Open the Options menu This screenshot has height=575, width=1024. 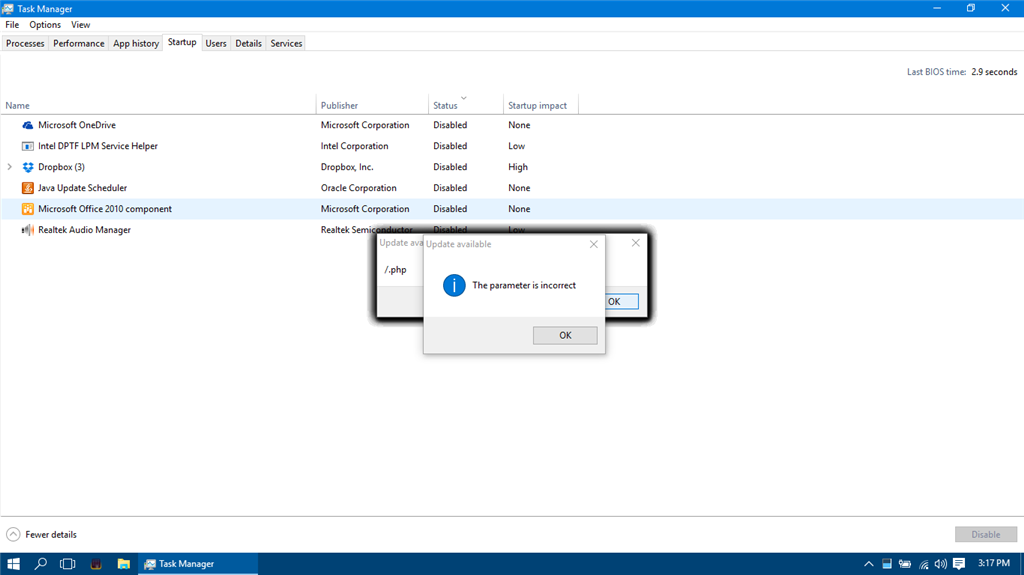pyautogui.click(x=45, y=25)
